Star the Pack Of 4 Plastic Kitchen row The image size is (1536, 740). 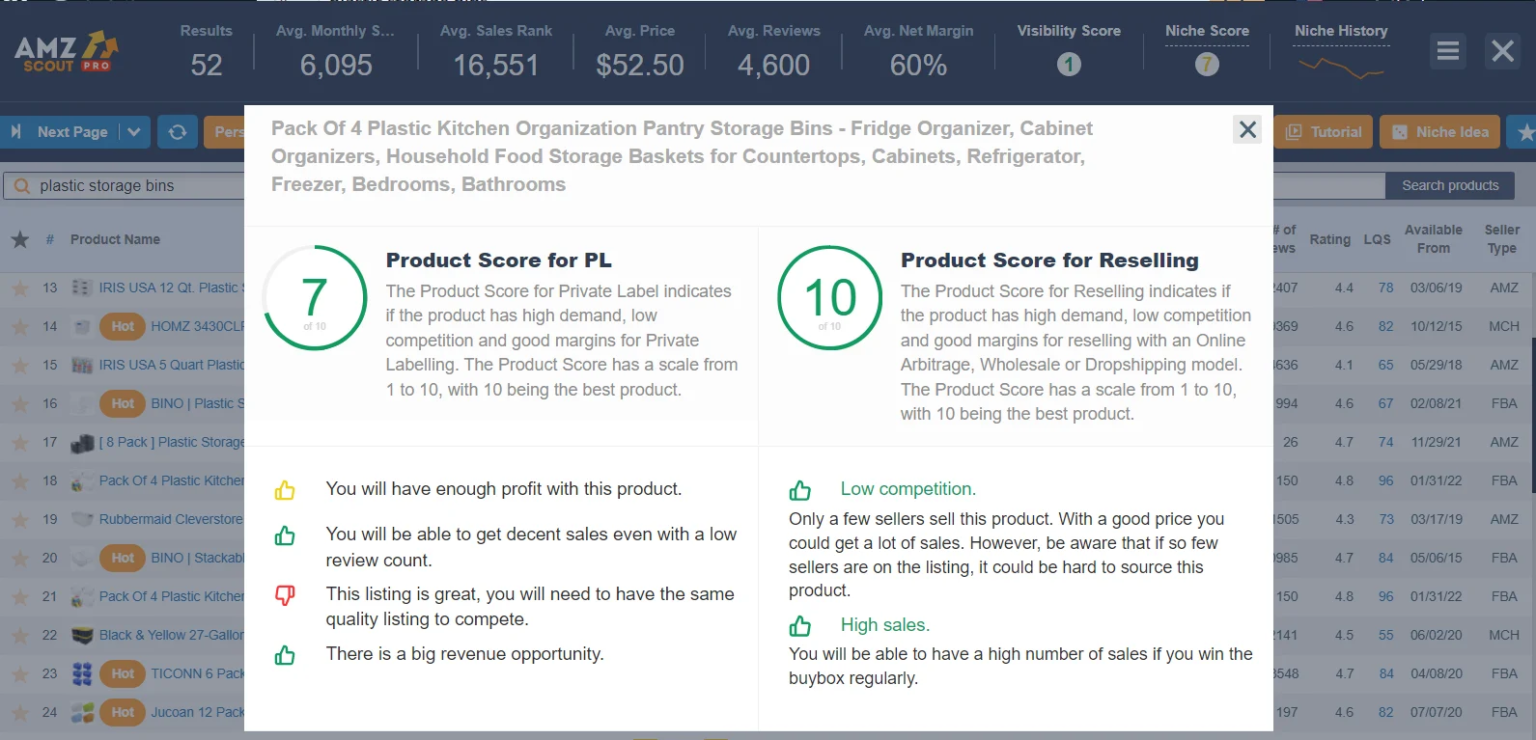coord(20,480)
